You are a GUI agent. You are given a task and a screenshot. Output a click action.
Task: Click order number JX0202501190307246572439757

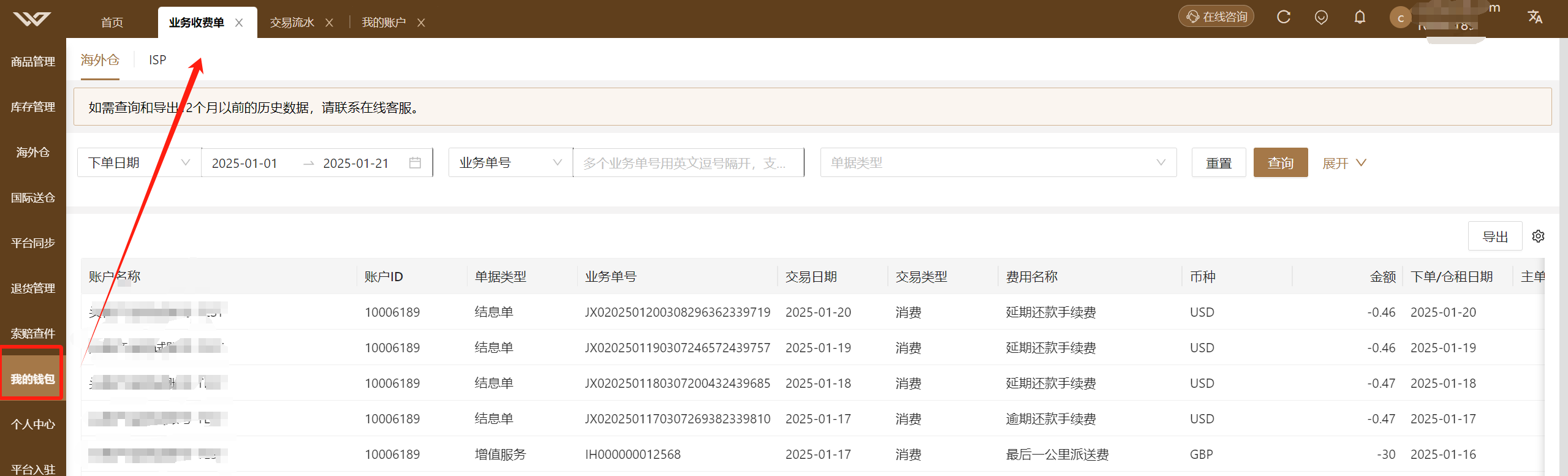coord(678,348)
